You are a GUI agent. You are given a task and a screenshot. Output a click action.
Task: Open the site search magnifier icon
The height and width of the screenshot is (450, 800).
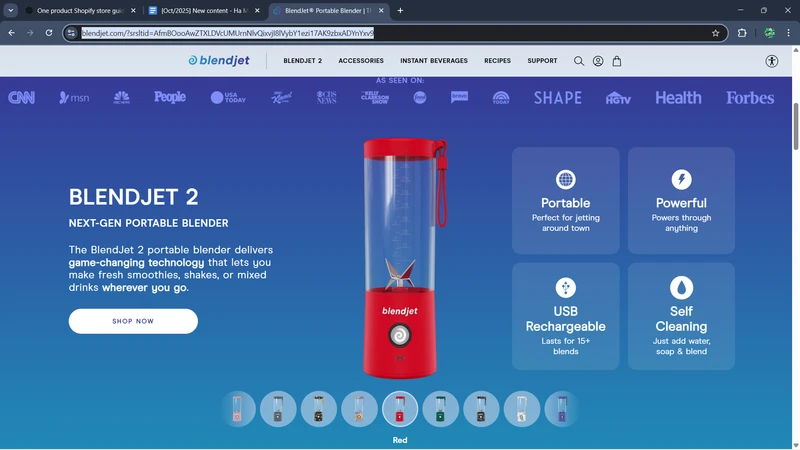pos(579,61)
